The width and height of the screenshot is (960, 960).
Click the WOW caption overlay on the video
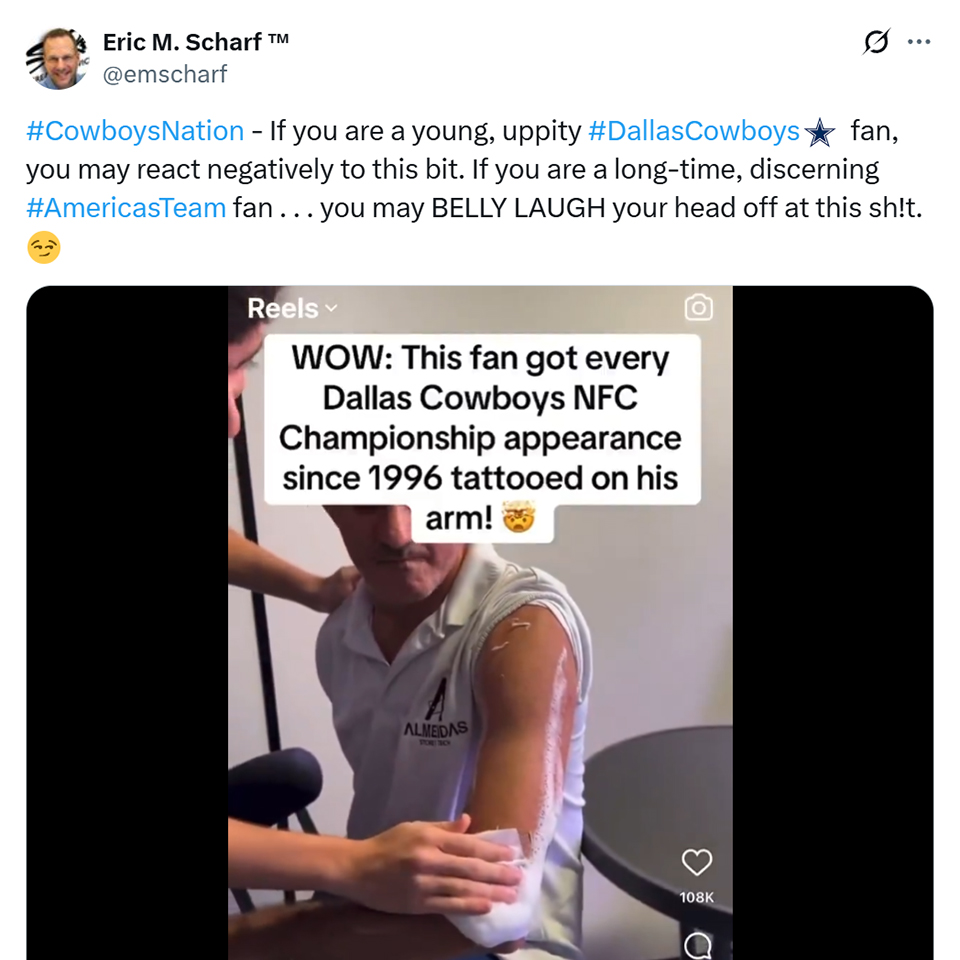point(482,418)
